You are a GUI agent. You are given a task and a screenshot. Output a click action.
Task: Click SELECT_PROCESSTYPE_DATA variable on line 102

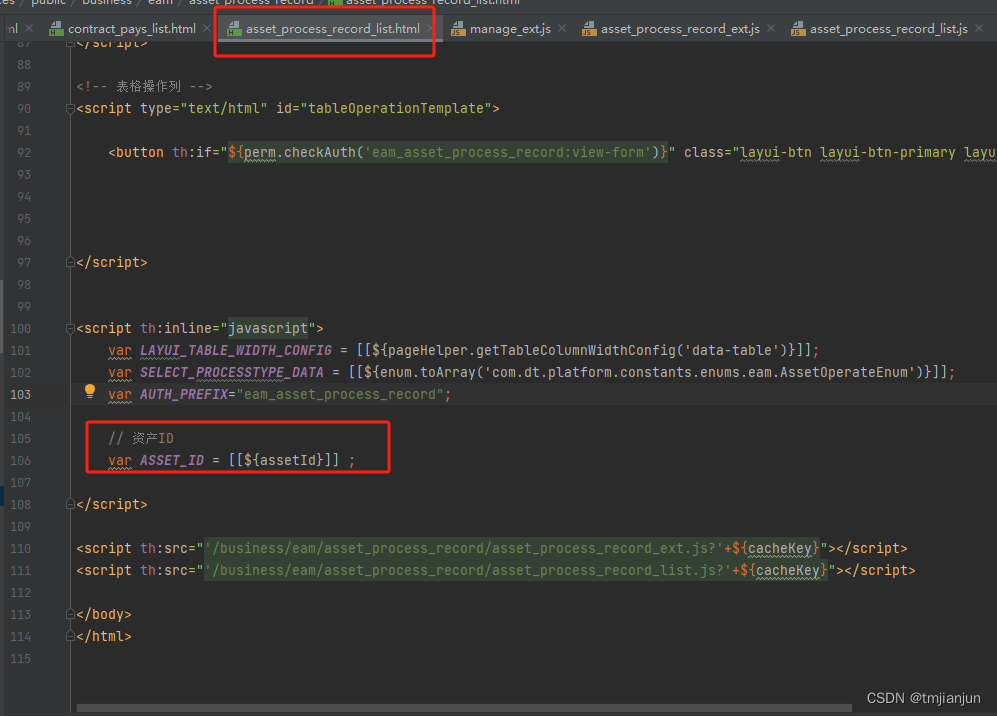(x=231, y=372)
